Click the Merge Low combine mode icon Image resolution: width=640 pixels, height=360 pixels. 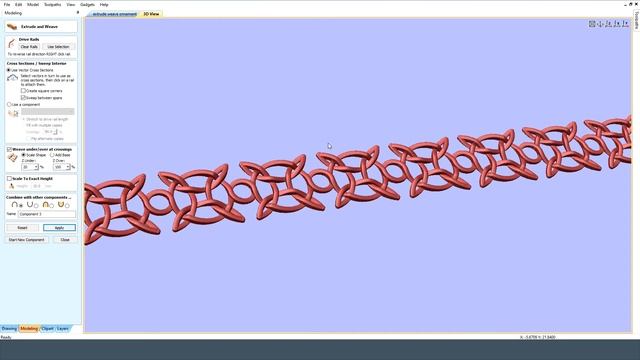point(61,204)
